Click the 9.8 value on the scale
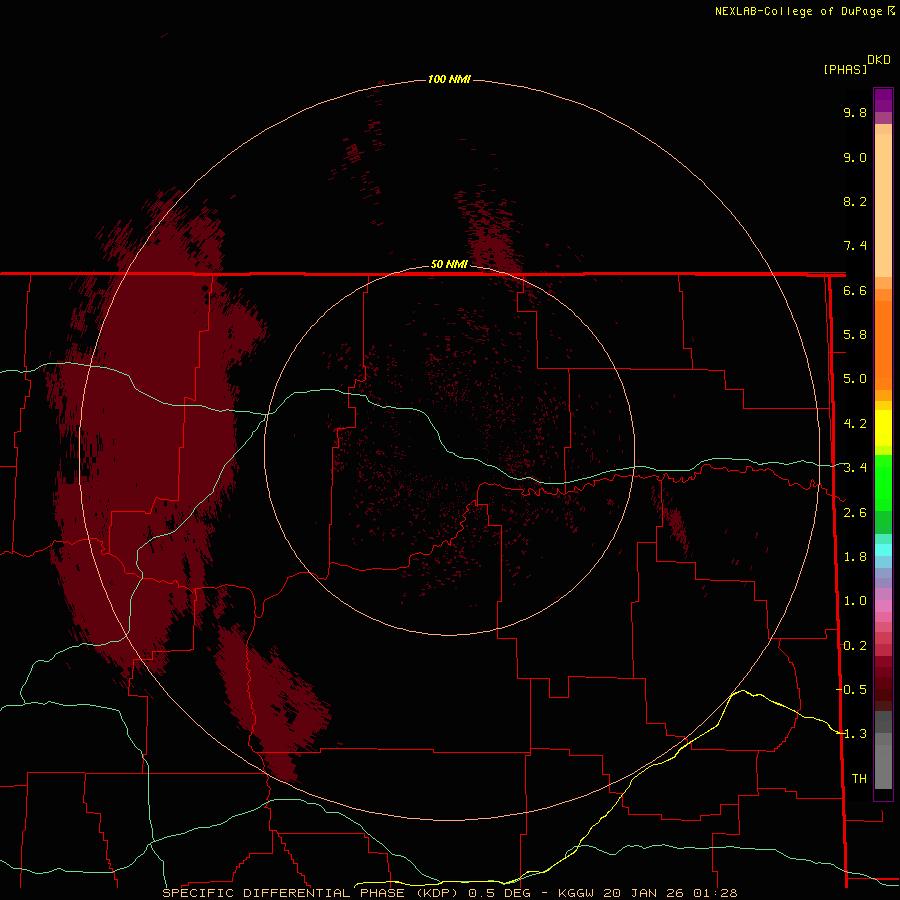Viewport: 900px width, 900px height. [855, 112]
